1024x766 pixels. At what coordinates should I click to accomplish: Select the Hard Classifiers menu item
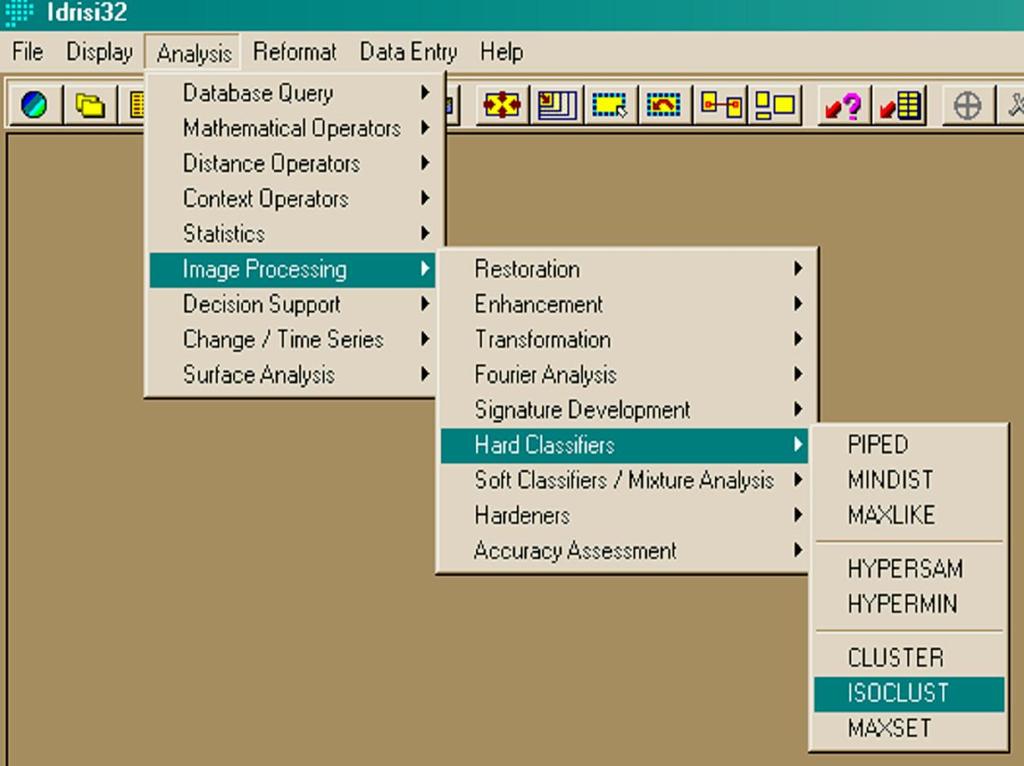point(625,445)
